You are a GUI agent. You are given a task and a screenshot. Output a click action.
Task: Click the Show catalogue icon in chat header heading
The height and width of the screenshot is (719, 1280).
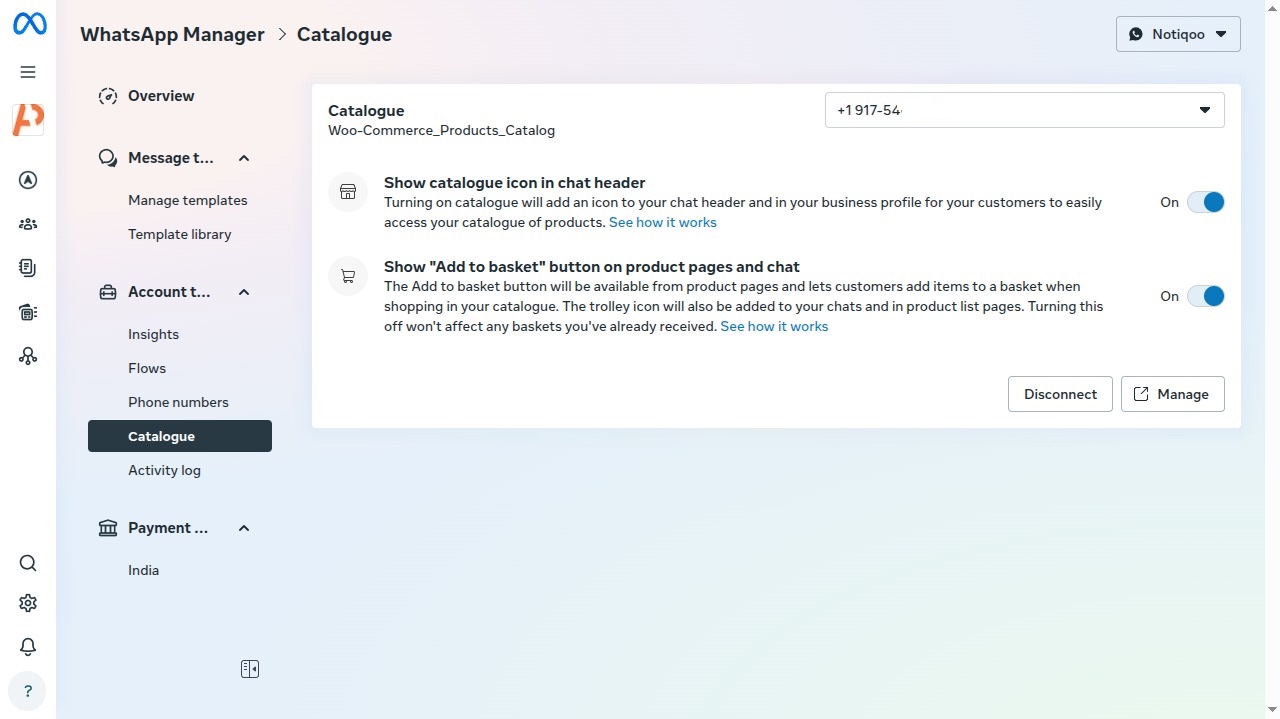pyautogui.click(x=515, y=183)
